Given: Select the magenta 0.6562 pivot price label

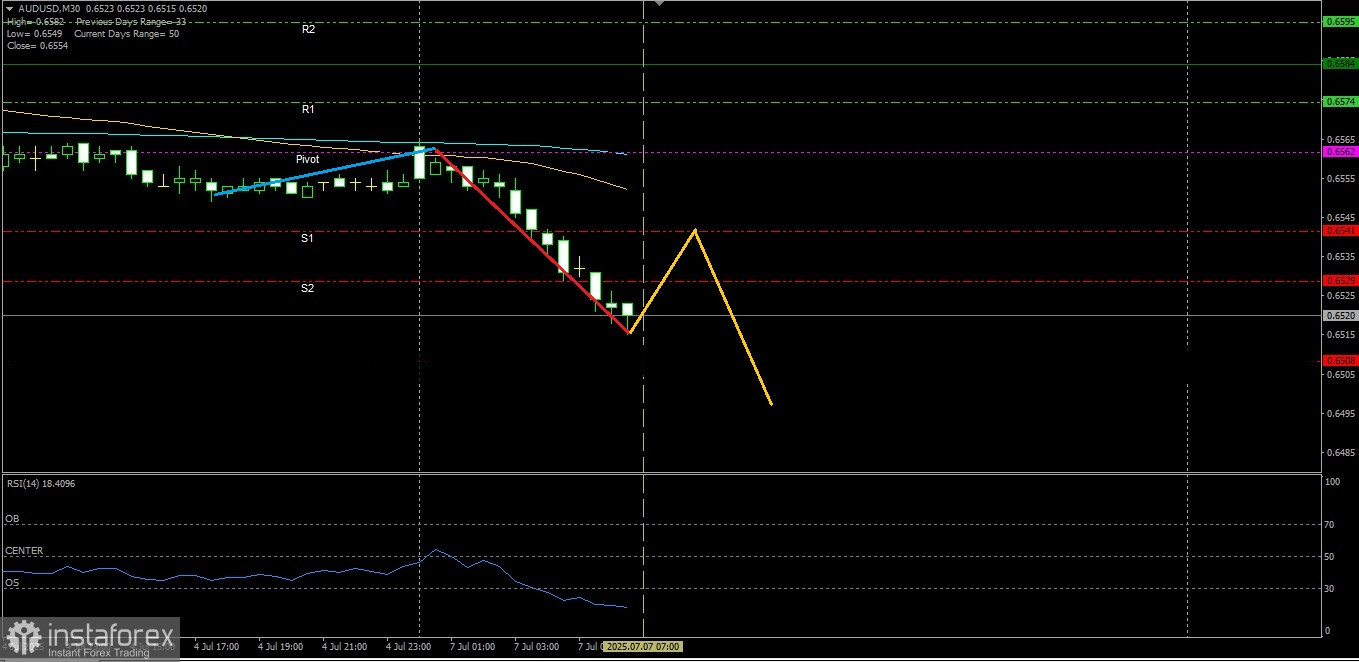Looking at the screenshot, I should coord(1339,151).
